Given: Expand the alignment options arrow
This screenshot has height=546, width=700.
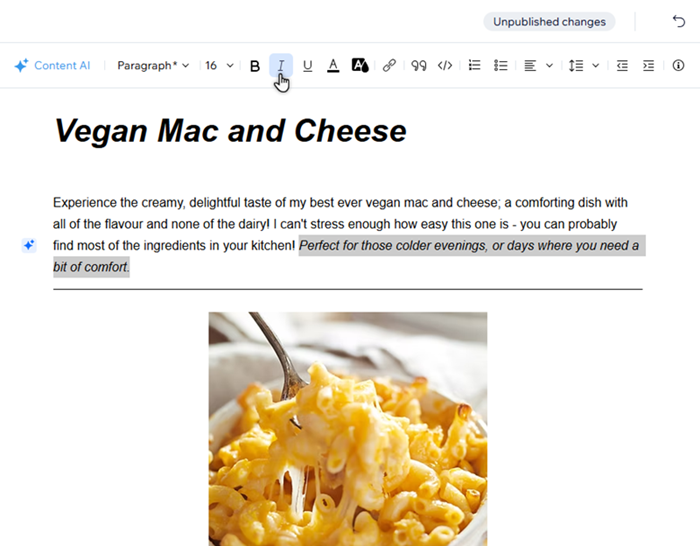Looking at the screenshot, I should pyautogui.click(x=550, y=66).
